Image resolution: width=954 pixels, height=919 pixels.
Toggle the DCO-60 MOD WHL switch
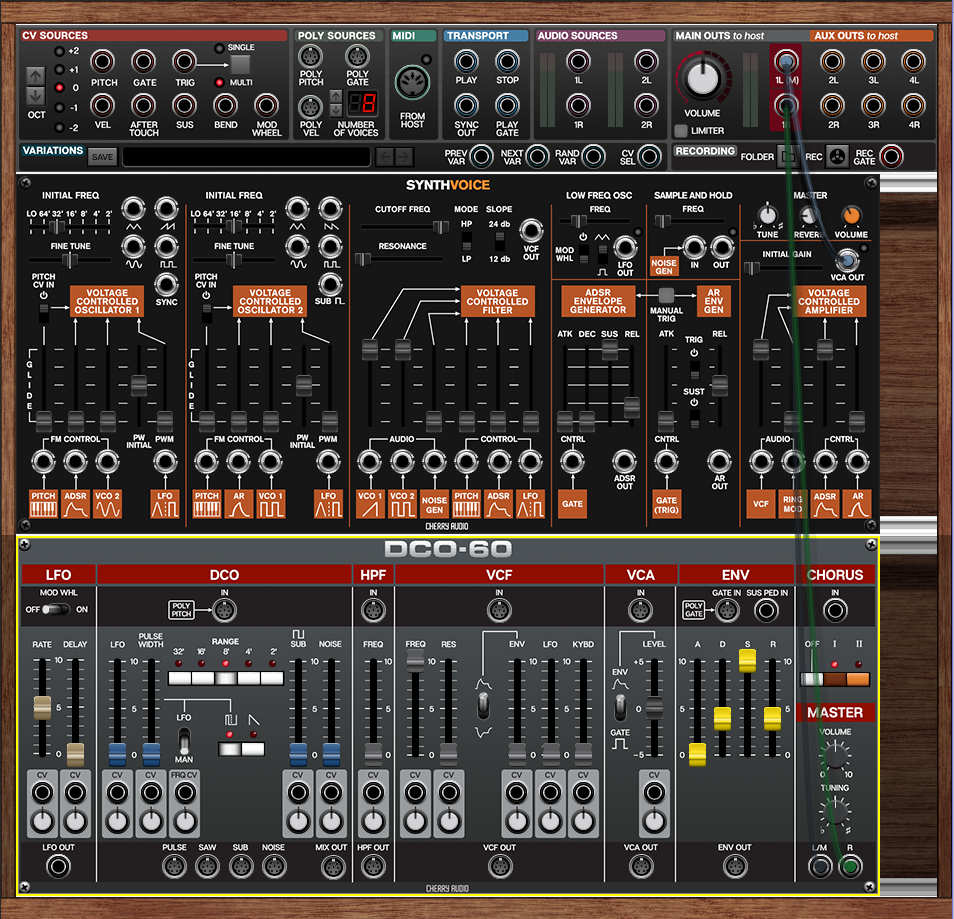coord(56,609)
